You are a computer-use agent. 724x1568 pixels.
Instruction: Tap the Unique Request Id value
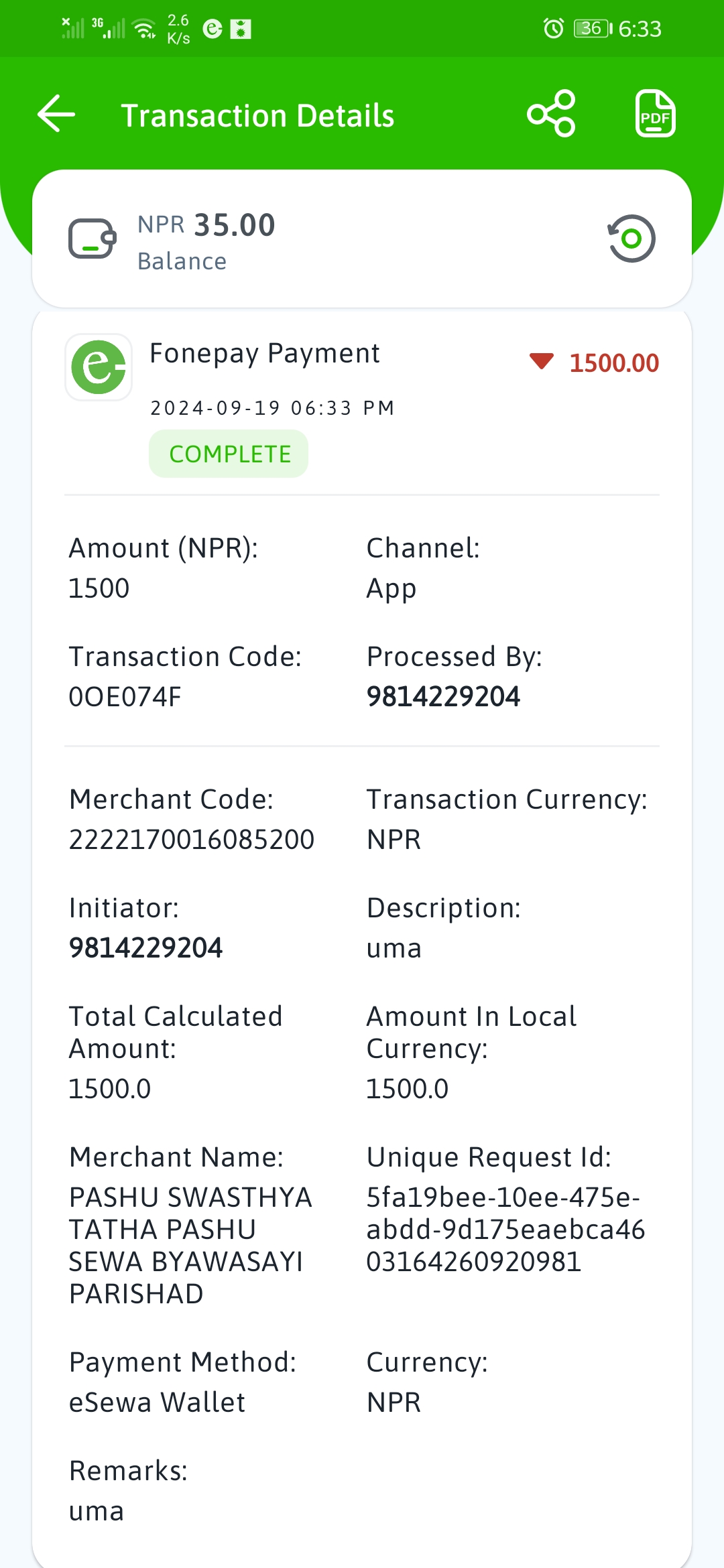[505, 1230]
